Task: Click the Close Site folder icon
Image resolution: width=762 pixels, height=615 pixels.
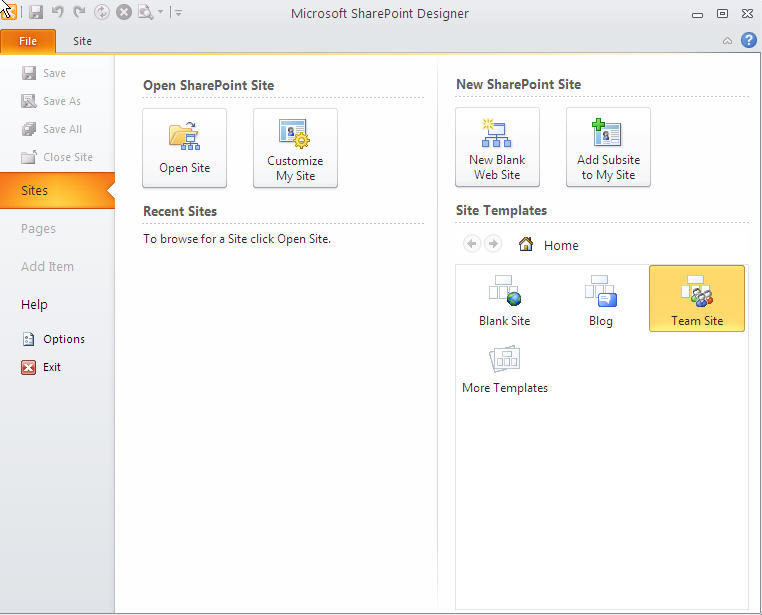Action: coord(29,157)
